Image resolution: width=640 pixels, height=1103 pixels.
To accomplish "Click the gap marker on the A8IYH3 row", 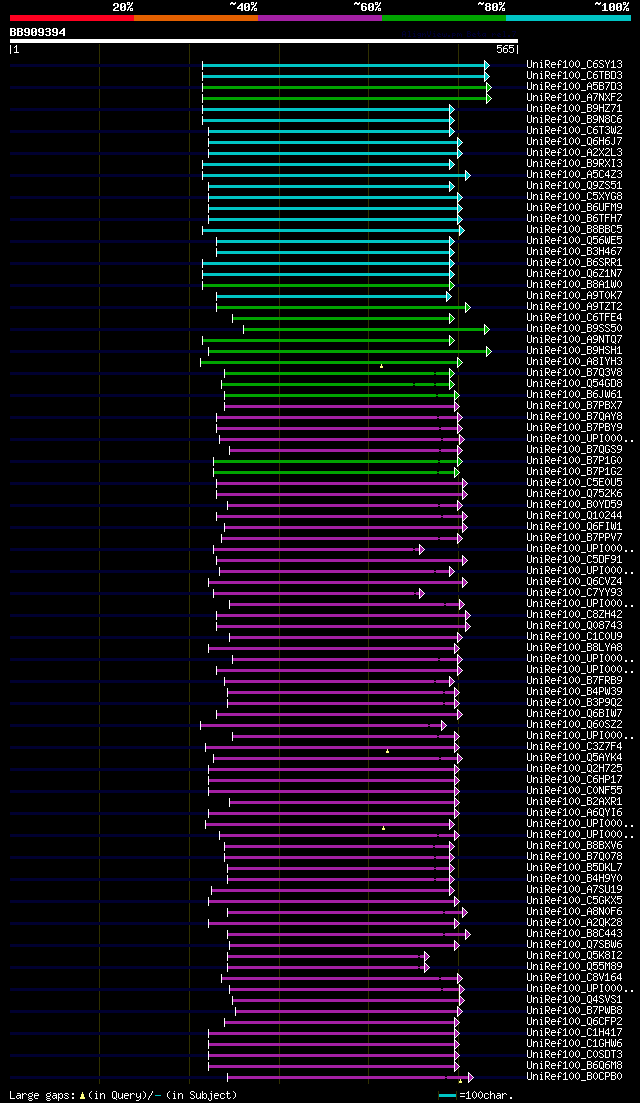I will pyautogui.click(x=381, y=366).
